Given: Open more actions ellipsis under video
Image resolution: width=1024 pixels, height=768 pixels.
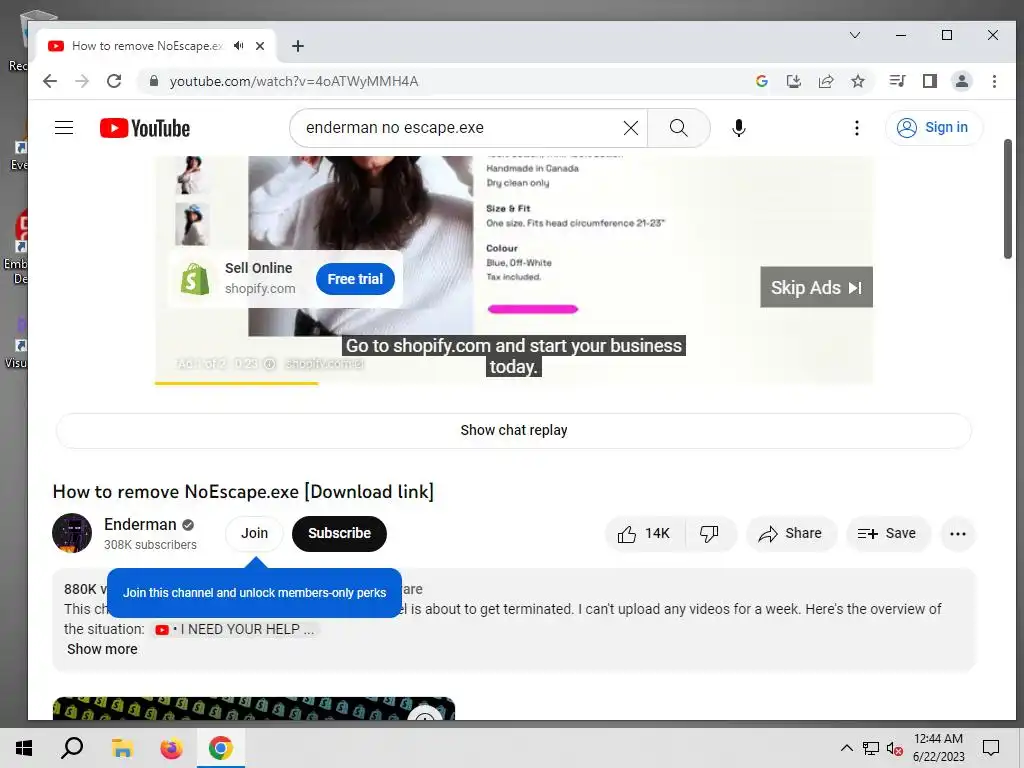Looking at the screenshot, I should [958, 534].
